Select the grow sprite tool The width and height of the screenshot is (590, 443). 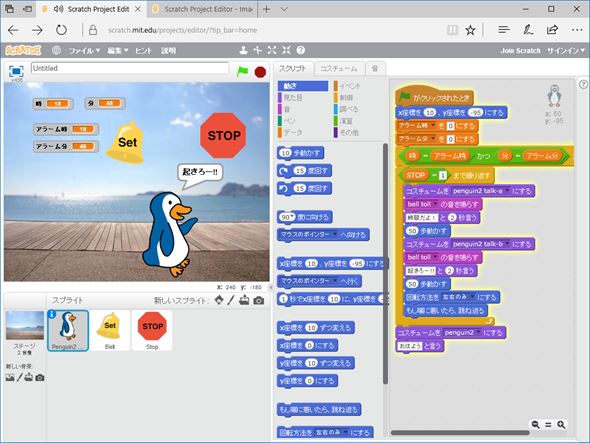coord(272,50)
